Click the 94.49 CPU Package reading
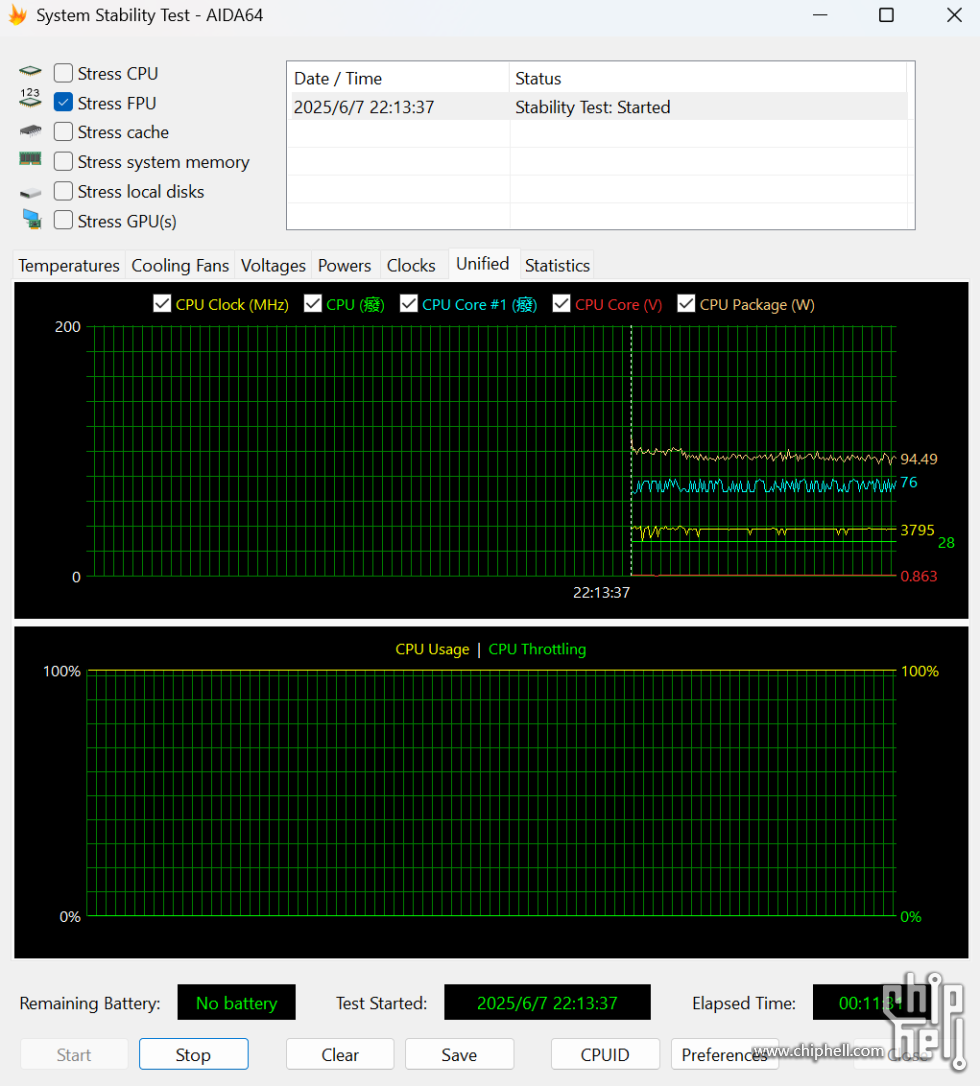 click(918, 459)
